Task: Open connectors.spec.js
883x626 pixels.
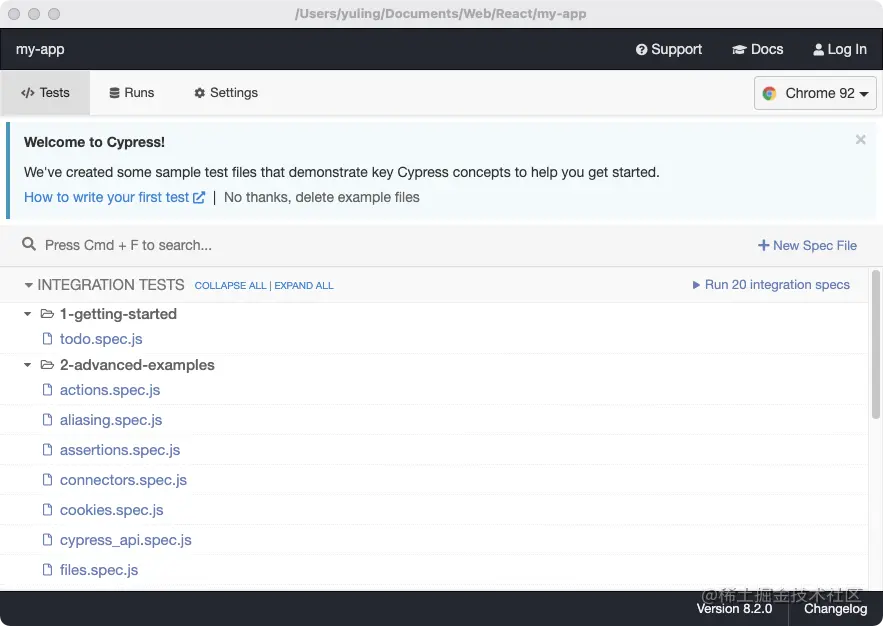Action: pos(123,480)
